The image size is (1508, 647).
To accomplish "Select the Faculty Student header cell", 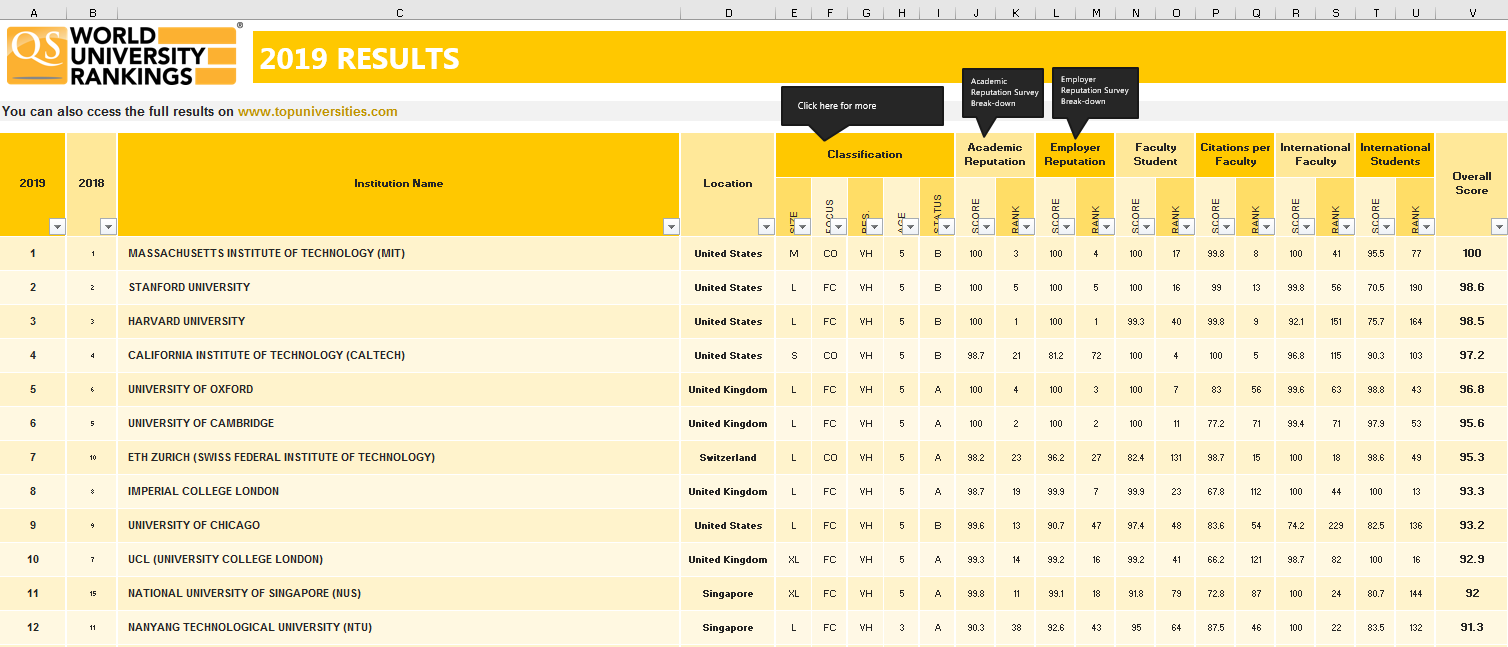I will pyautogui.click(x=1155, y=155).
